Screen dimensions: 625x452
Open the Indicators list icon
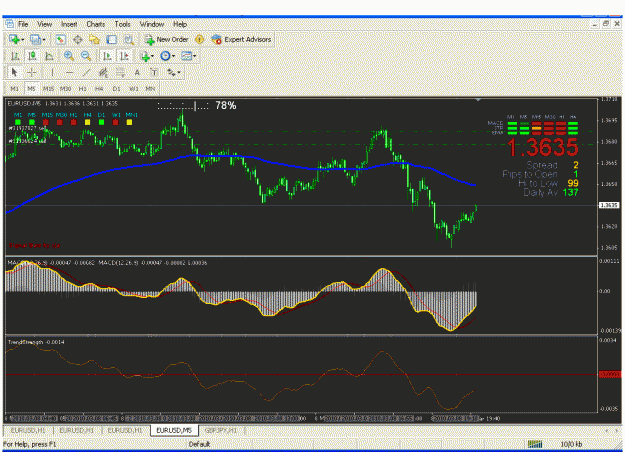pos(145,56)
